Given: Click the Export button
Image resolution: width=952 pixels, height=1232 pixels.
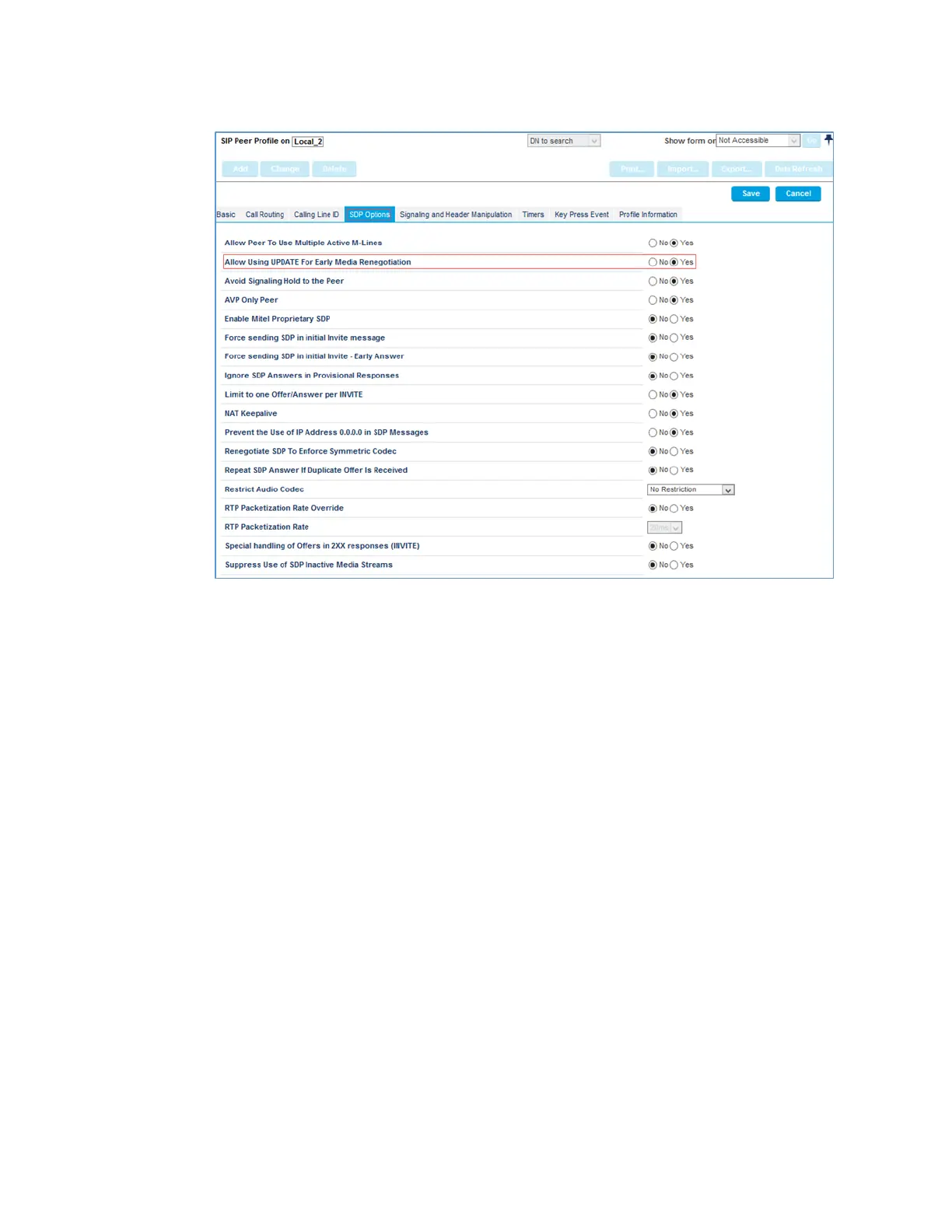Looking at the screenshot, I should coord(736,169).
